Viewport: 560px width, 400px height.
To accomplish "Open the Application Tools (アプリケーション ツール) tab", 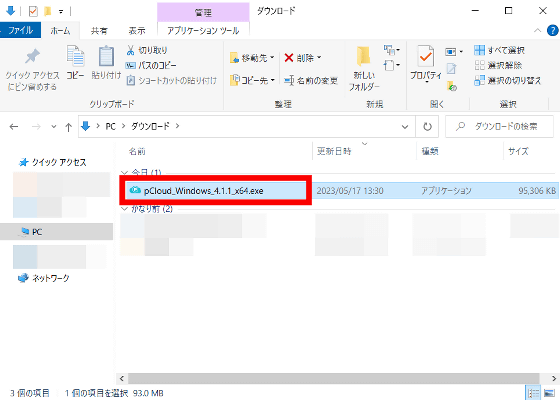I will coord(203,31).
